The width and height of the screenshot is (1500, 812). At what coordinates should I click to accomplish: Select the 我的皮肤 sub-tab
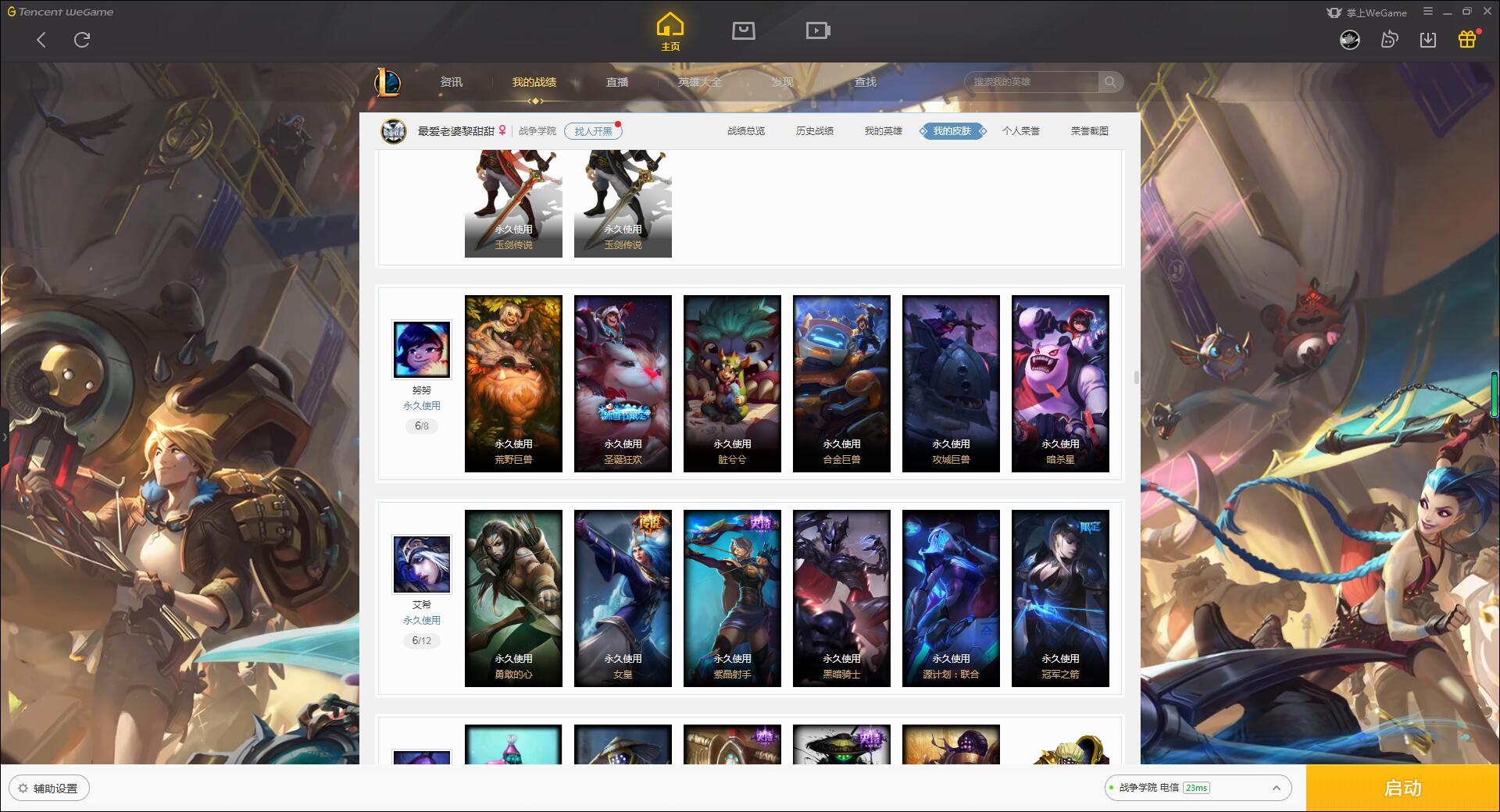tap(952, 131)
